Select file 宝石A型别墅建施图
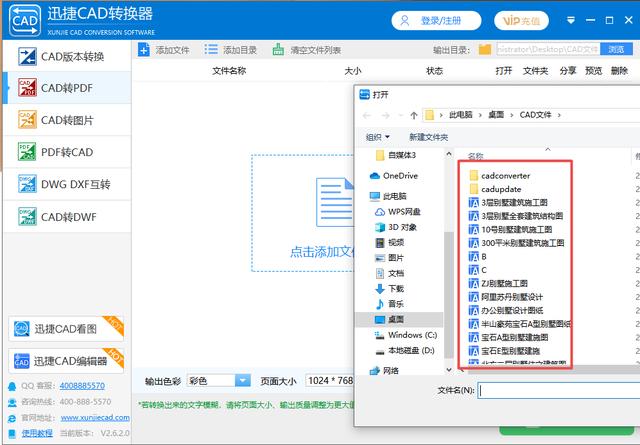This screenshot has width=640, height=445. [509, 338]
